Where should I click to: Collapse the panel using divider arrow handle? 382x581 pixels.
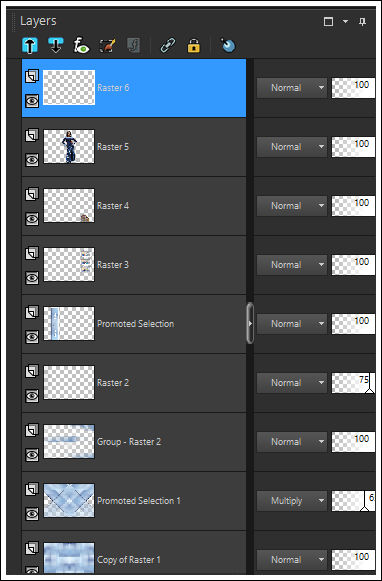[x=250, y=323]
